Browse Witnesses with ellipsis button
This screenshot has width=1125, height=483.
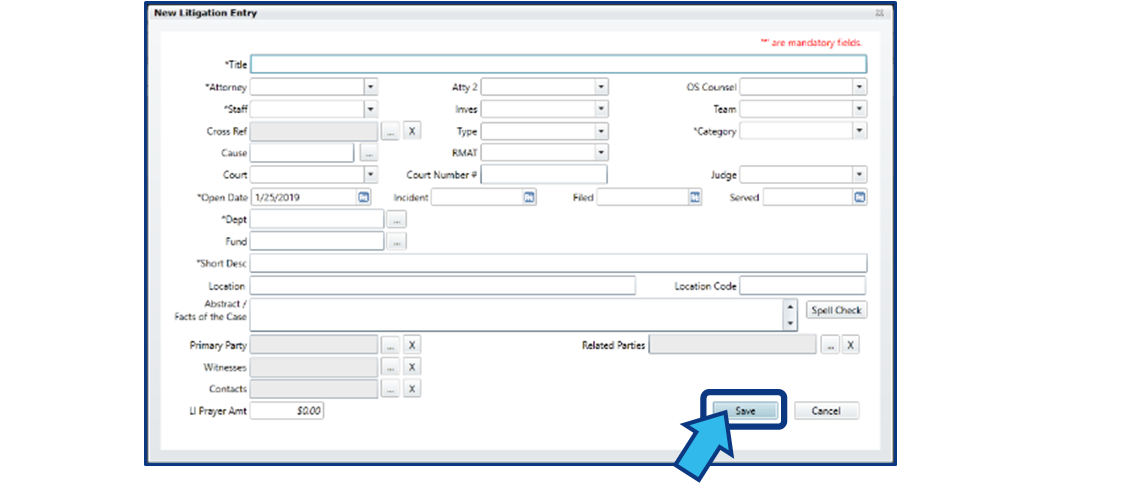pyautogui.click(x=390, y=367)
